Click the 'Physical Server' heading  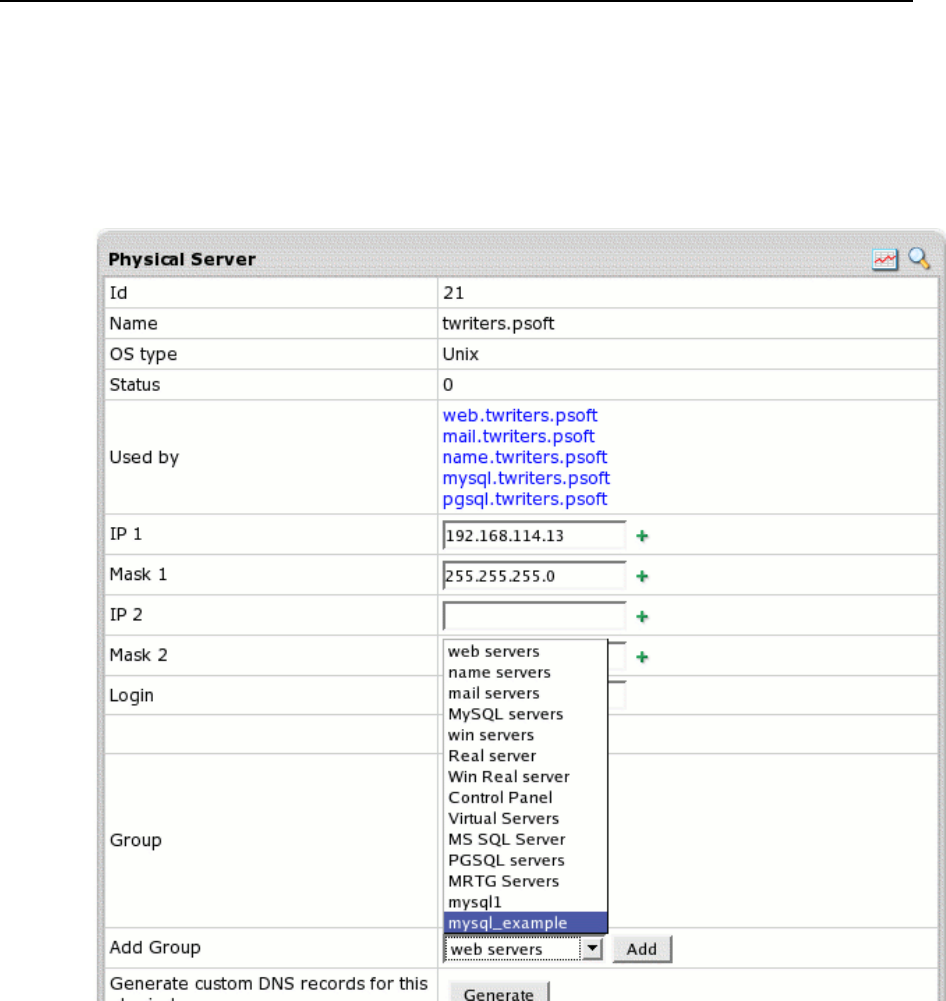[x=182, y=259]
